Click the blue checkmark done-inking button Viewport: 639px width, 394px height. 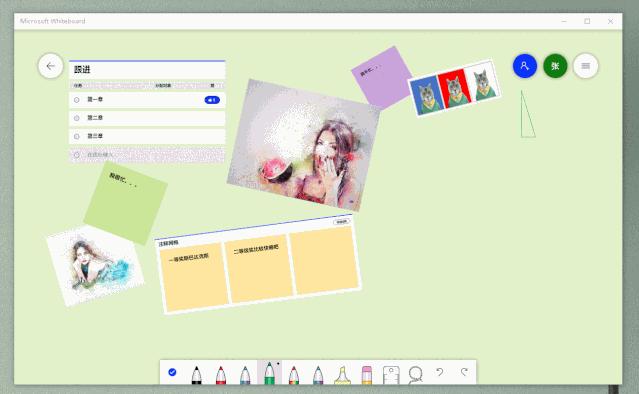click(x=172, y=372)
